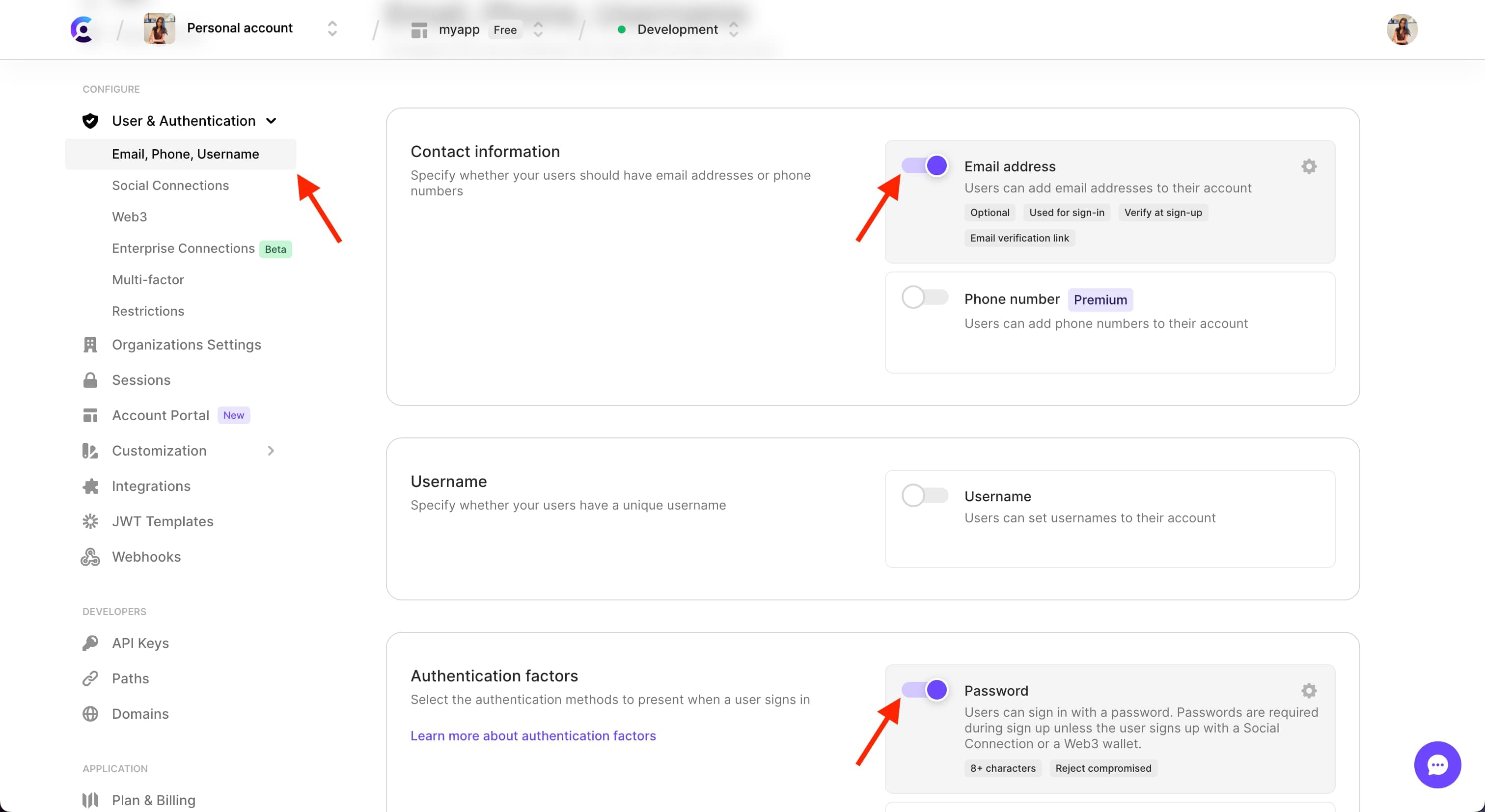
Task: Open the Personal account switcher
Action: (x=331, y=28)
